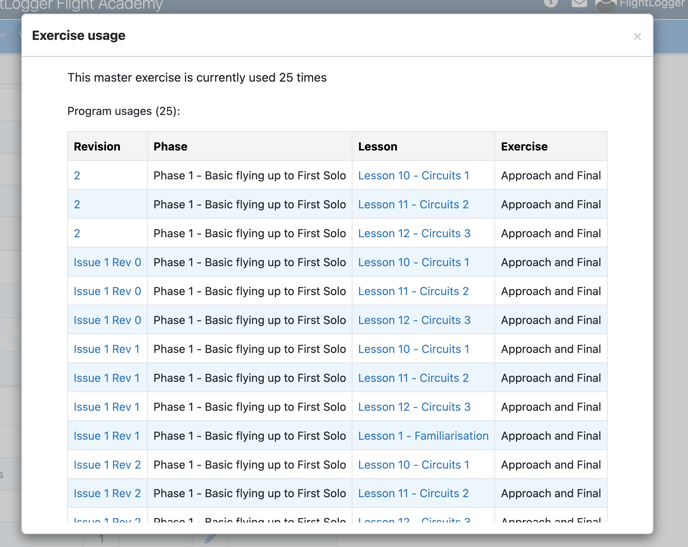Click the 'Exercise usage' dialog title
688x547 pixels.
coord(79,36)
